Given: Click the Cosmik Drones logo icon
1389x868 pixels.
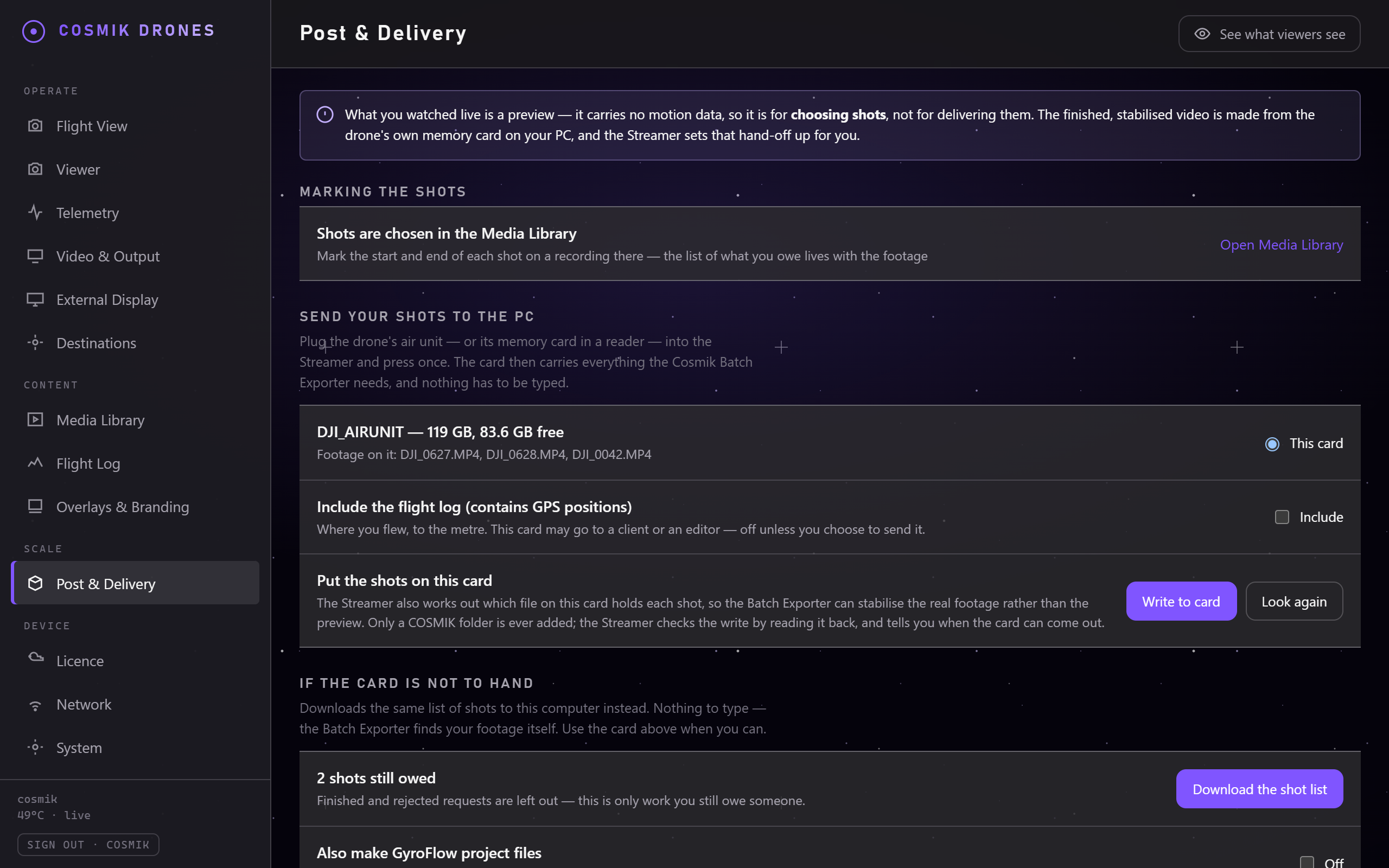Looking at the screenshot, I should click(33, 31).
